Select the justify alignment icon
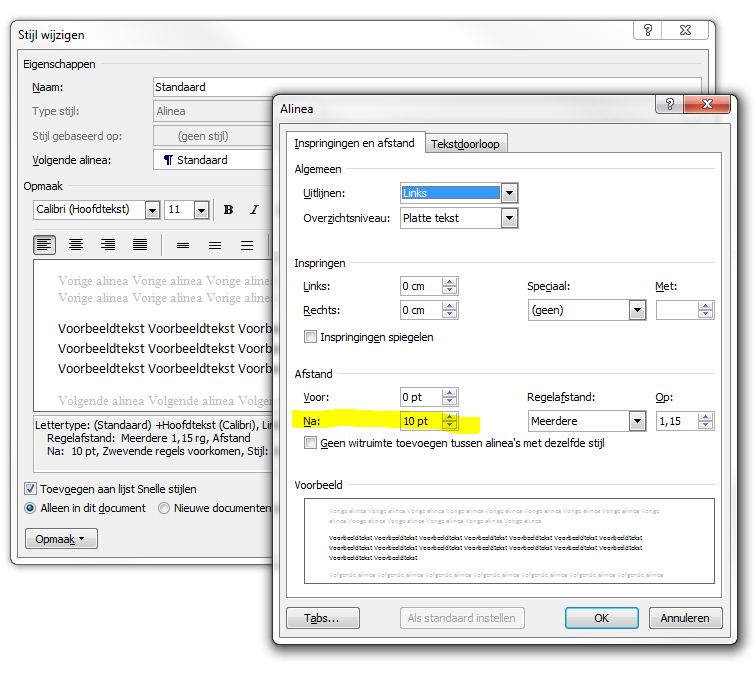Screen dimensions: 756x677 [140, 245]
